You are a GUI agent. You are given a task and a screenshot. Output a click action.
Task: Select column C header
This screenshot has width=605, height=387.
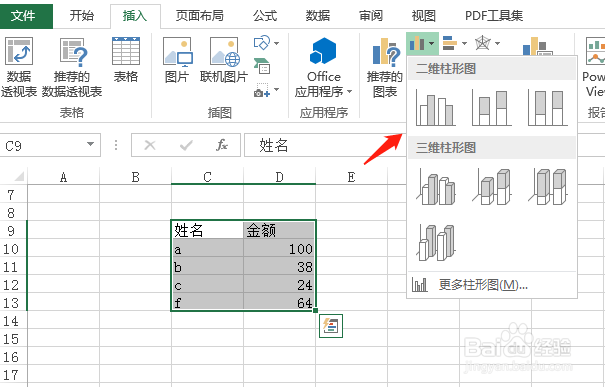coord(208,177)
